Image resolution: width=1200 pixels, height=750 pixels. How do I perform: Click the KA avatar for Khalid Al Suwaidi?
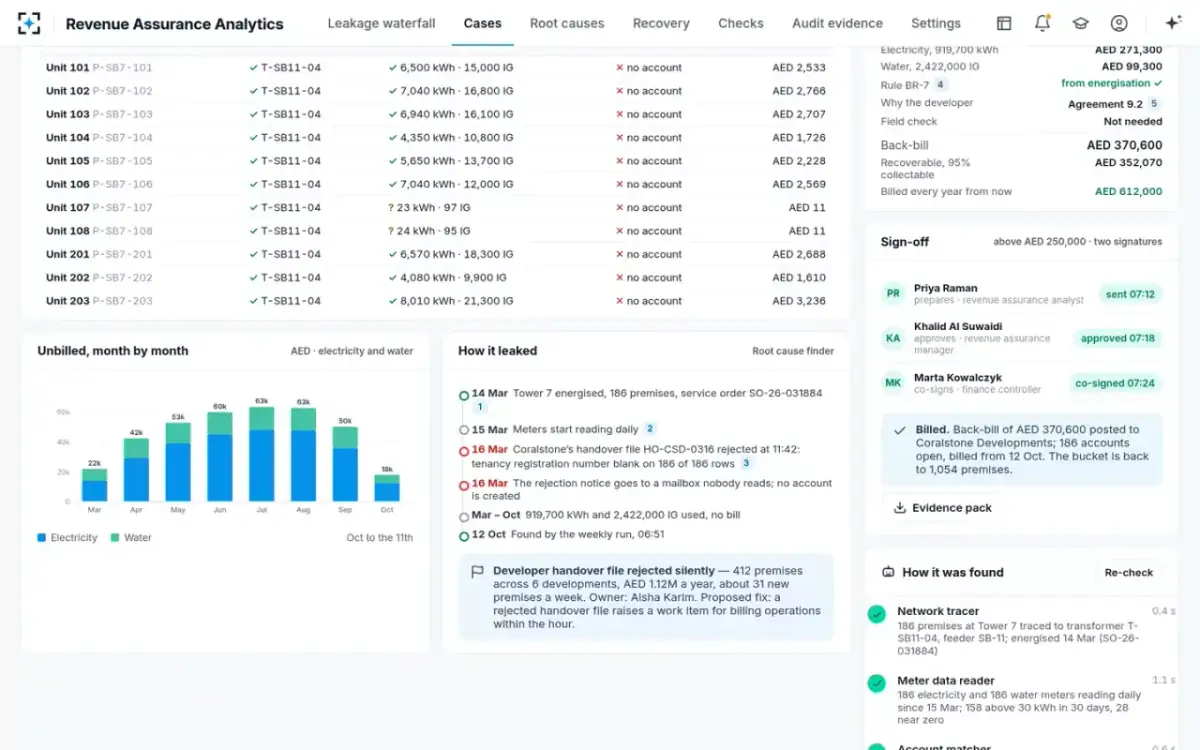point(892,338)
